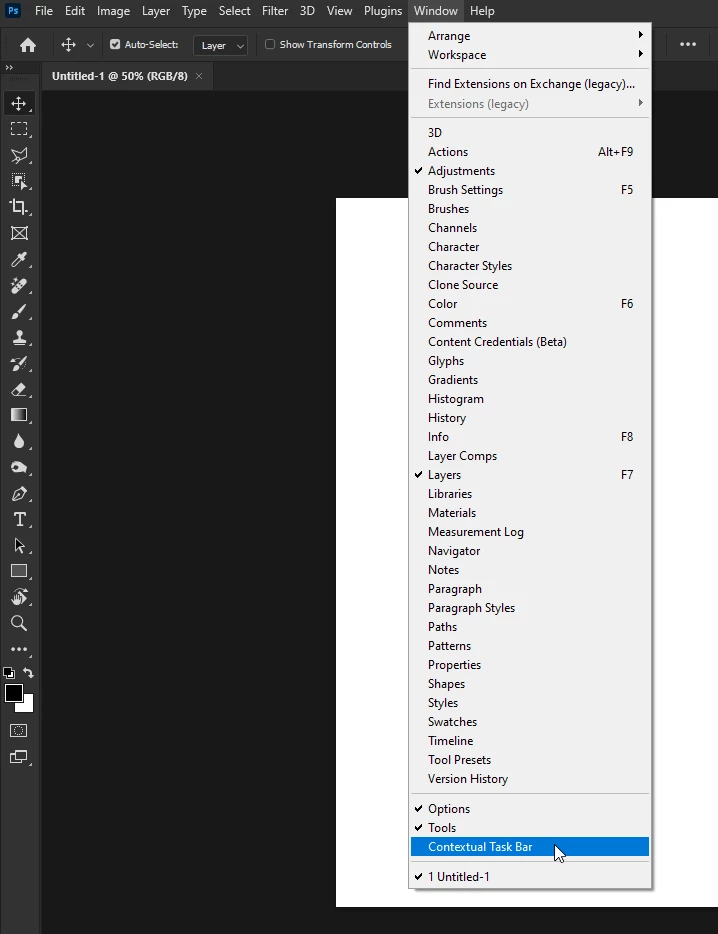Select the 1 Untitled-1 document entry
718x934 pixels.
530,877
